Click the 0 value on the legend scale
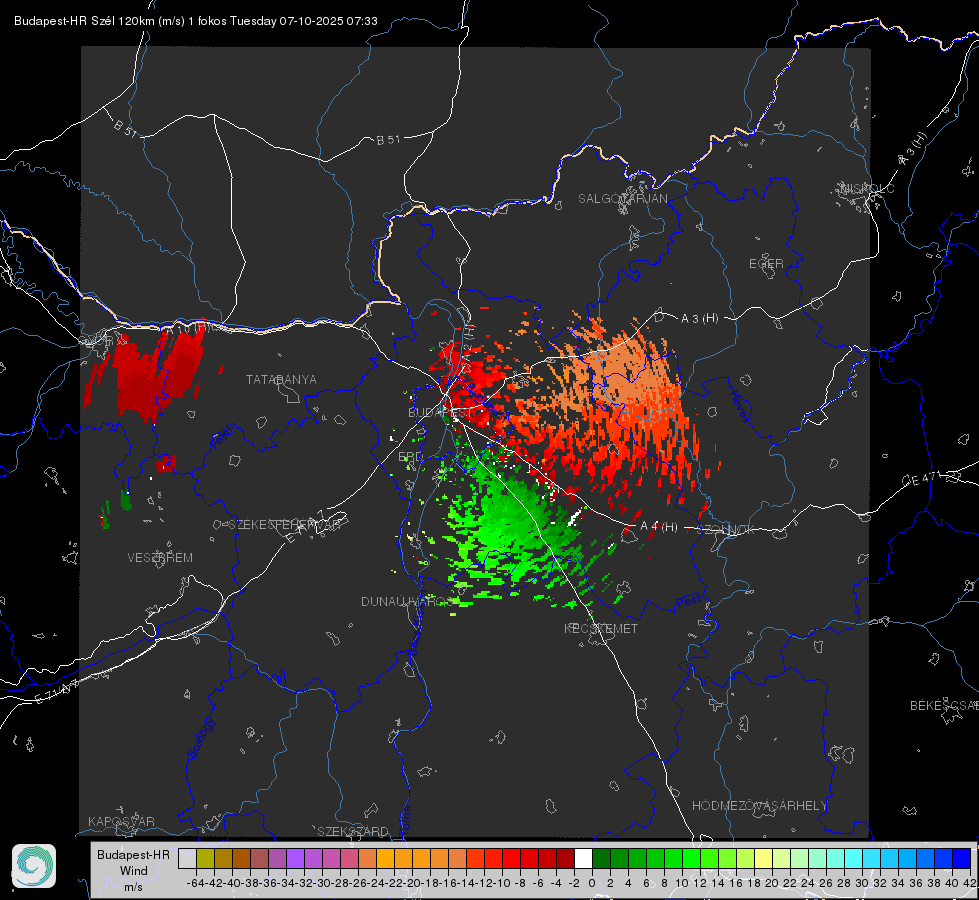The width and height of the screenshot is (979, 900). pos(592,883)
